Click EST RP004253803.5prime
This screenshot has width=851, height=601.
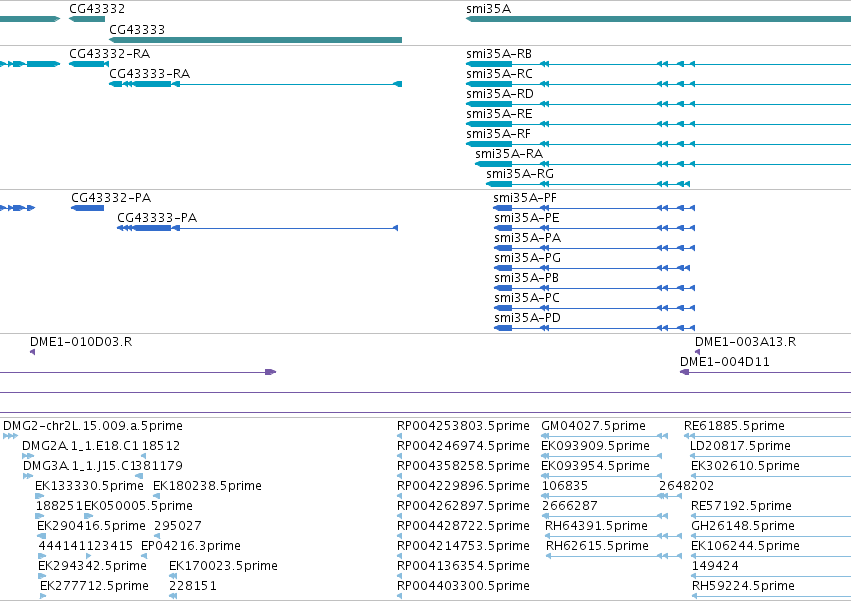pyautogui.click(x=463, y=426)
